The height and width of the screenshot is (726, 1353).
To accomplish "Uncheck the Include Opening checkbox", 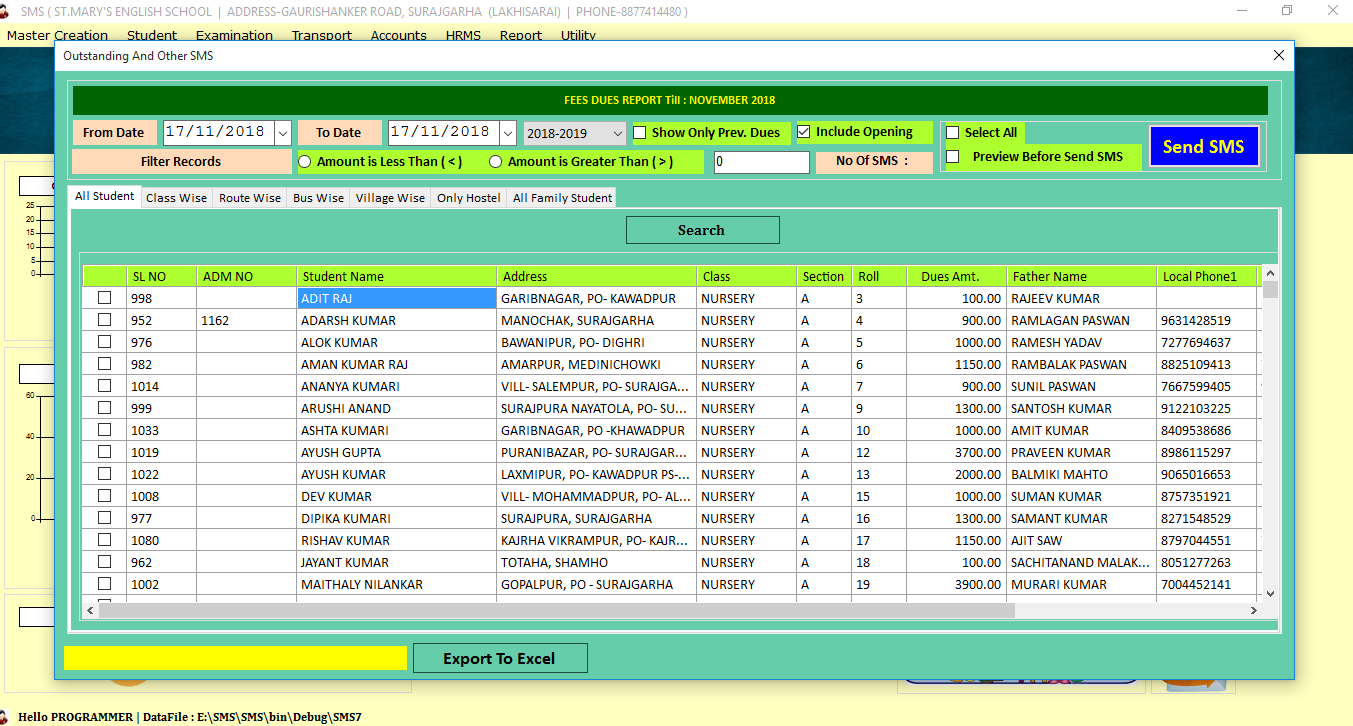I will [804, 132].
